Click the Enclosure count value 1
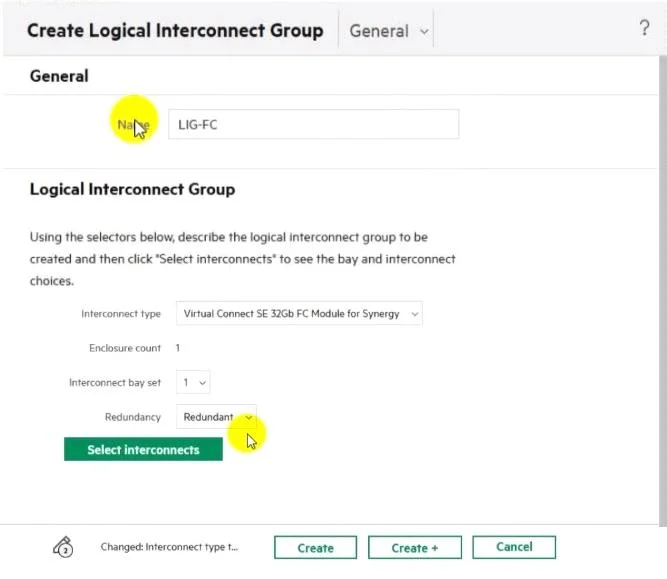The image size is (667, 579). [x=178, y=348]
